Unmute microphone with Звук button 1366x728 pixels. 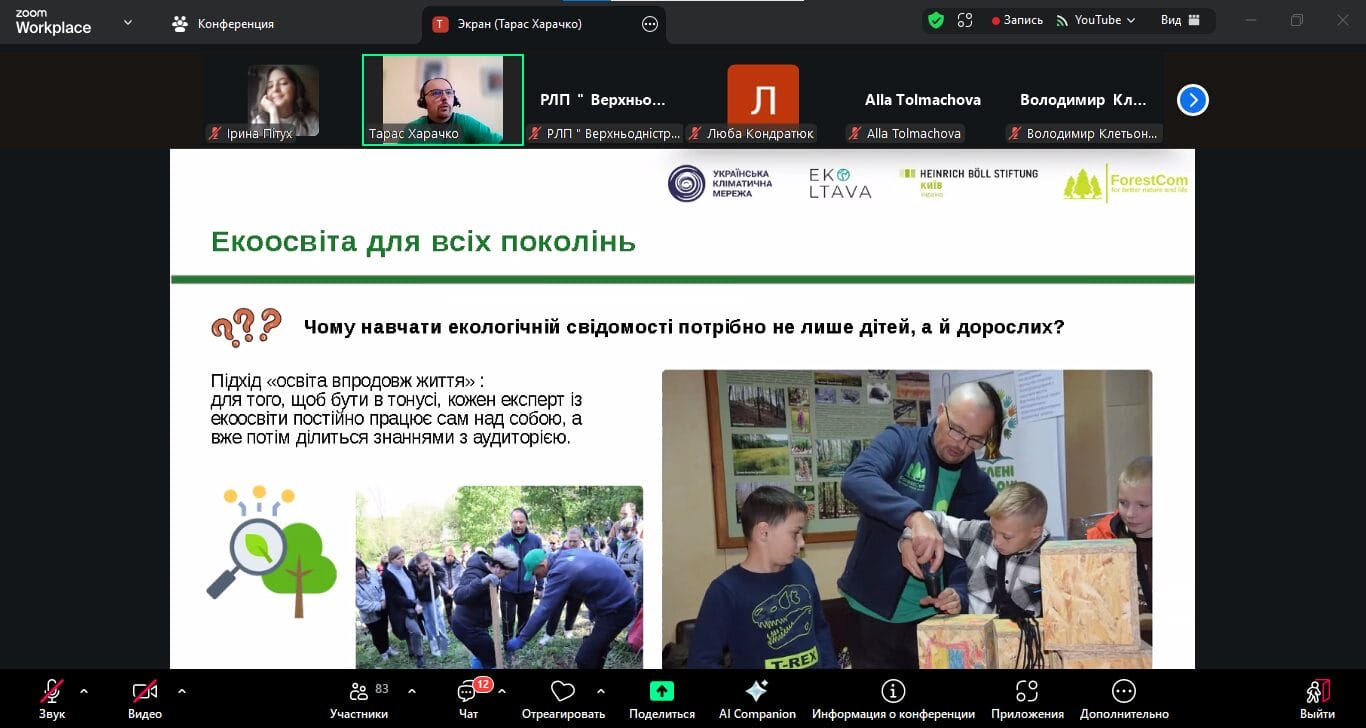tap(52, 692)
